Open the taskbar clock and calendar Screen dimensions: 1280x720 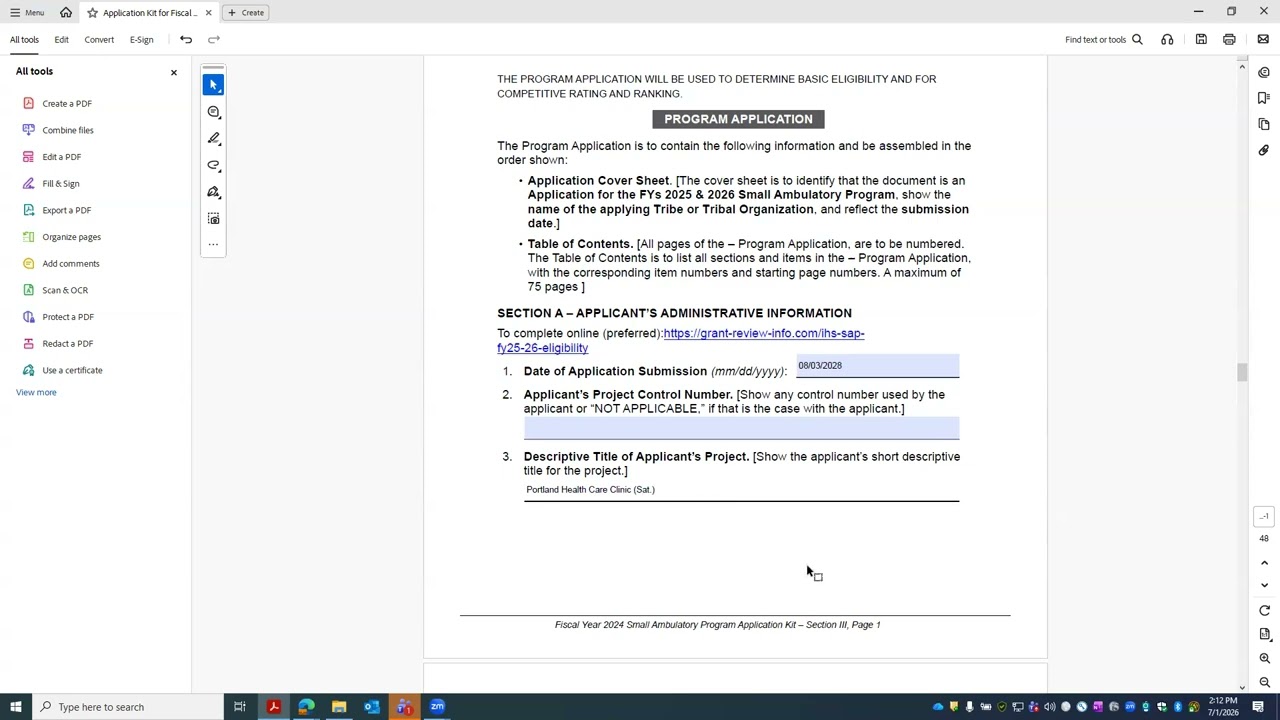pos(1222,707)
